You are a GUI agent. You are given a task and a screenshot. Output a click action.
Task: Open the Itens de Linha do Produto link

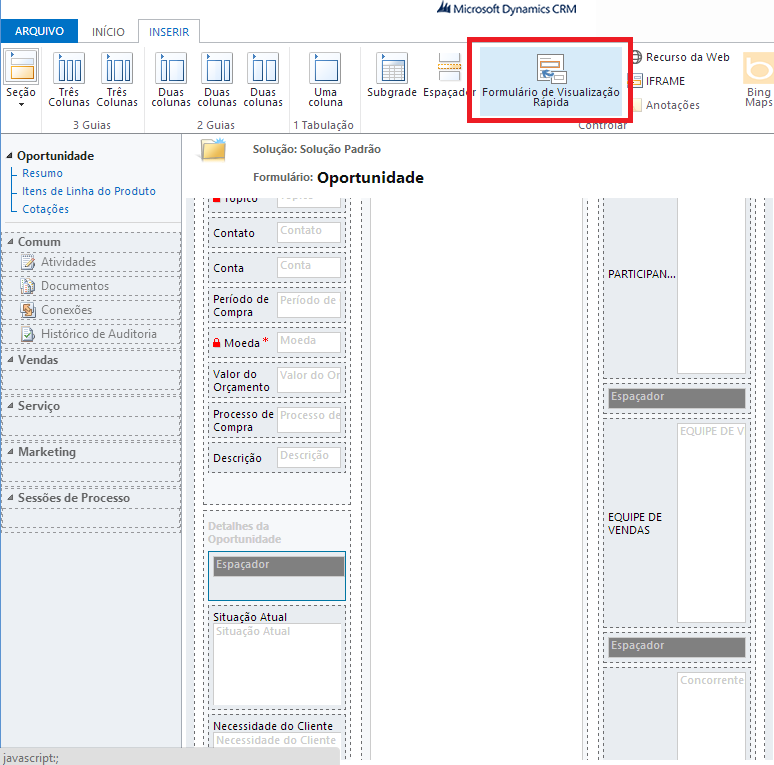pos(89,191)
